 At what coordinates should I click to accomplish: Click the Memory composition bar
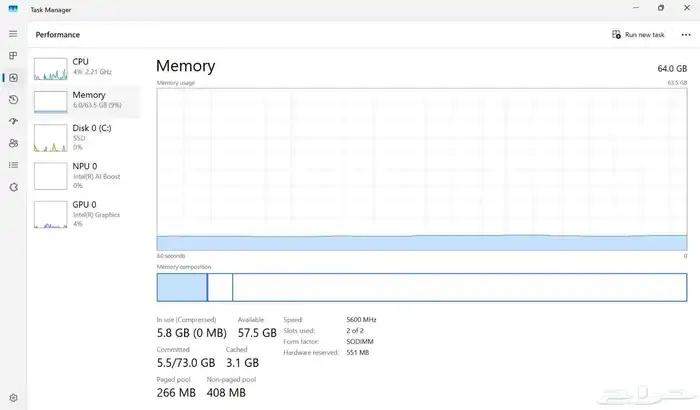tap(421, 287)
